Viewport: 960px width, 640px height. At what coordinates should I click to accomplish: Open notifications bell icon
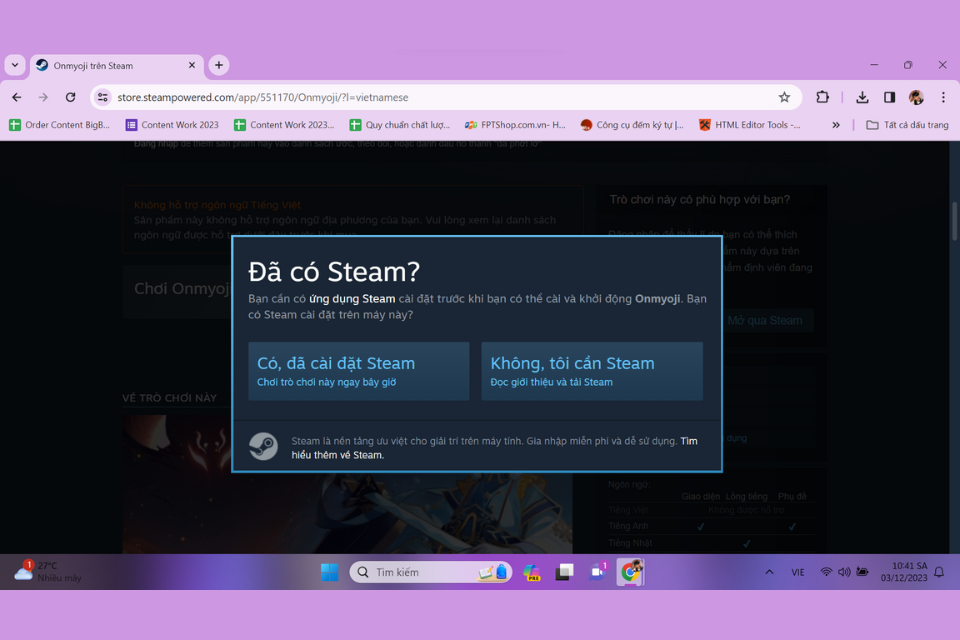939,572
